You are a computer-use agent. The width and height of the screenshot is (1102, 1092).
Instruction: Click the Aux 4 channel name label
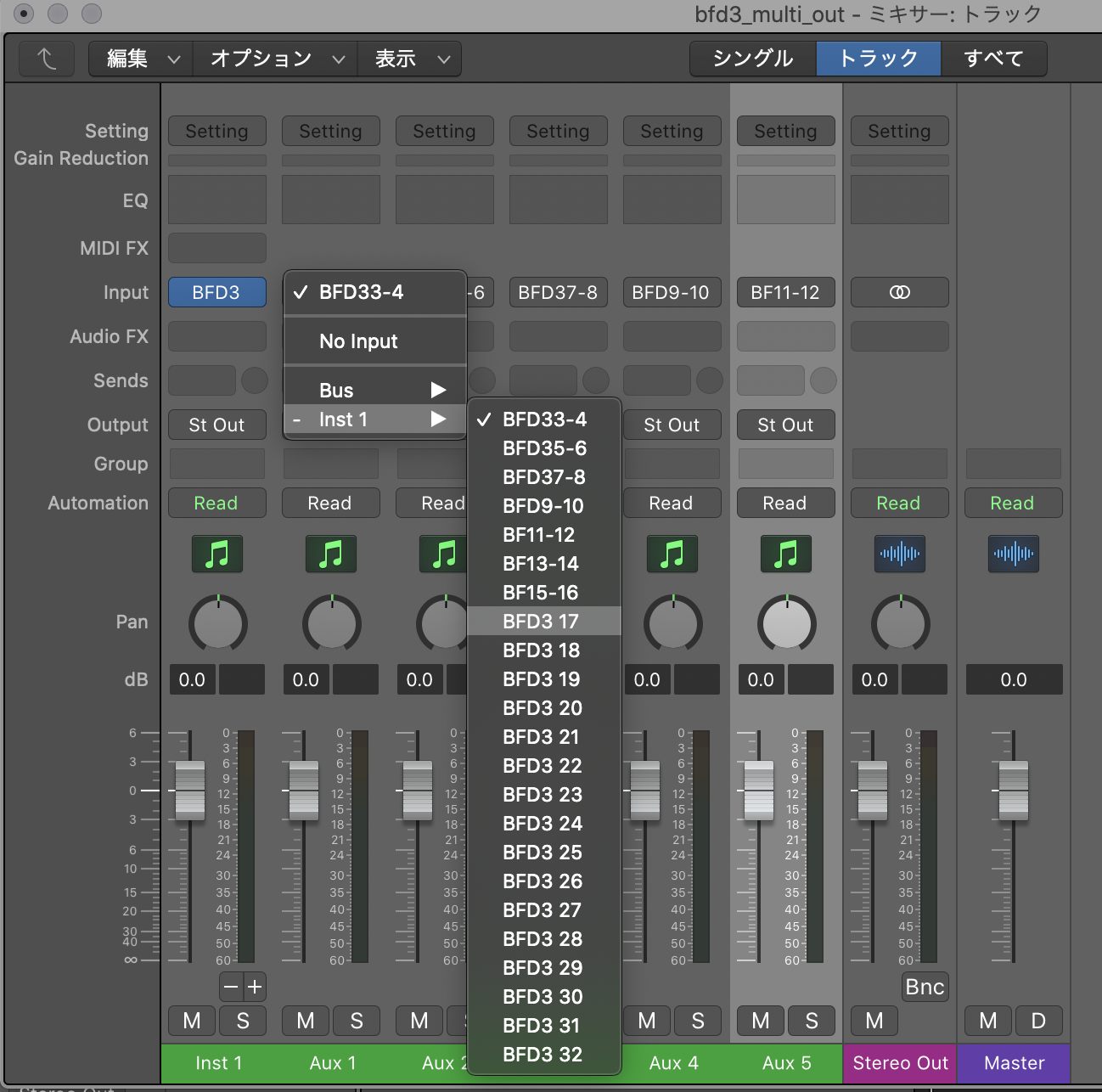pyautogui.click(x=674, y=1063)
